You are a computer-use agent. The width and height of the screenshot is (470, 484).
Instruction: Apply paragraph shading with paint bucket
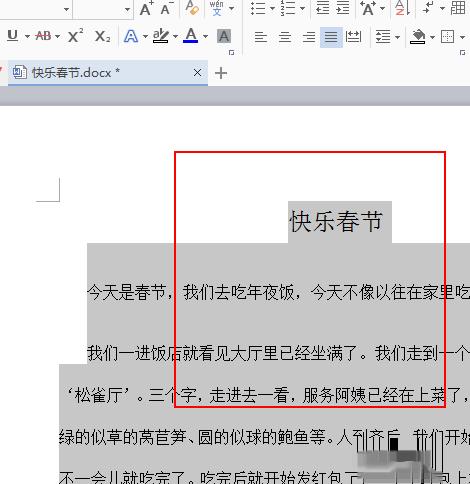pyautogui.click(x=418, y=36)
